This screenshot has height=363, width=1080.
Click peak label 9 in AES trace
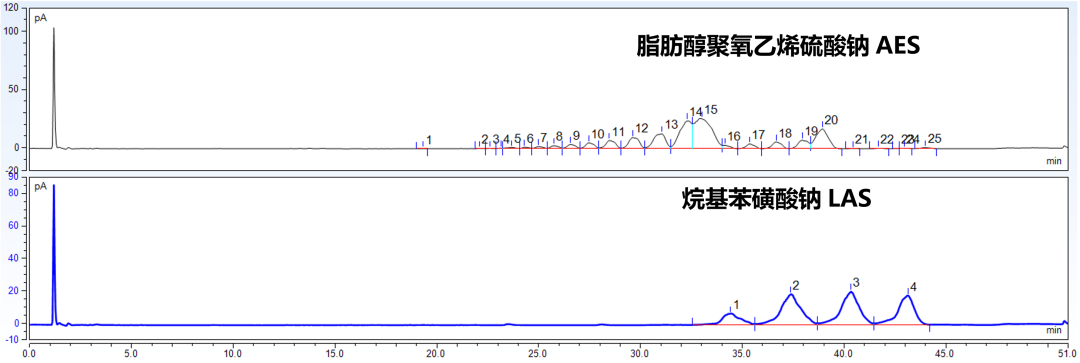pyautogui.click(x=577, y=135)
